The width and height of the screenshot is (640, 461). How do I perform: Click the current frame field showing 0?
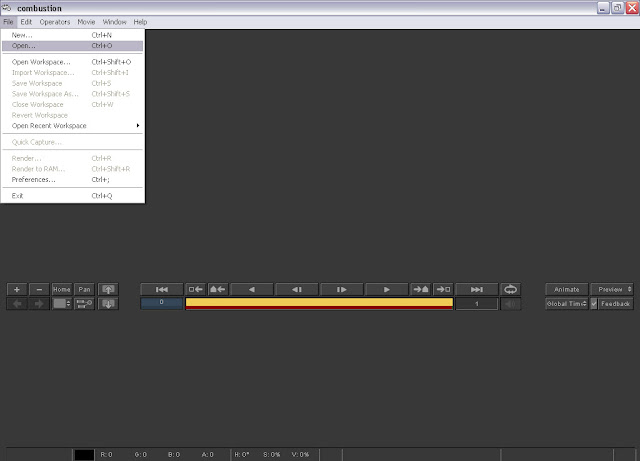[162, 303]
